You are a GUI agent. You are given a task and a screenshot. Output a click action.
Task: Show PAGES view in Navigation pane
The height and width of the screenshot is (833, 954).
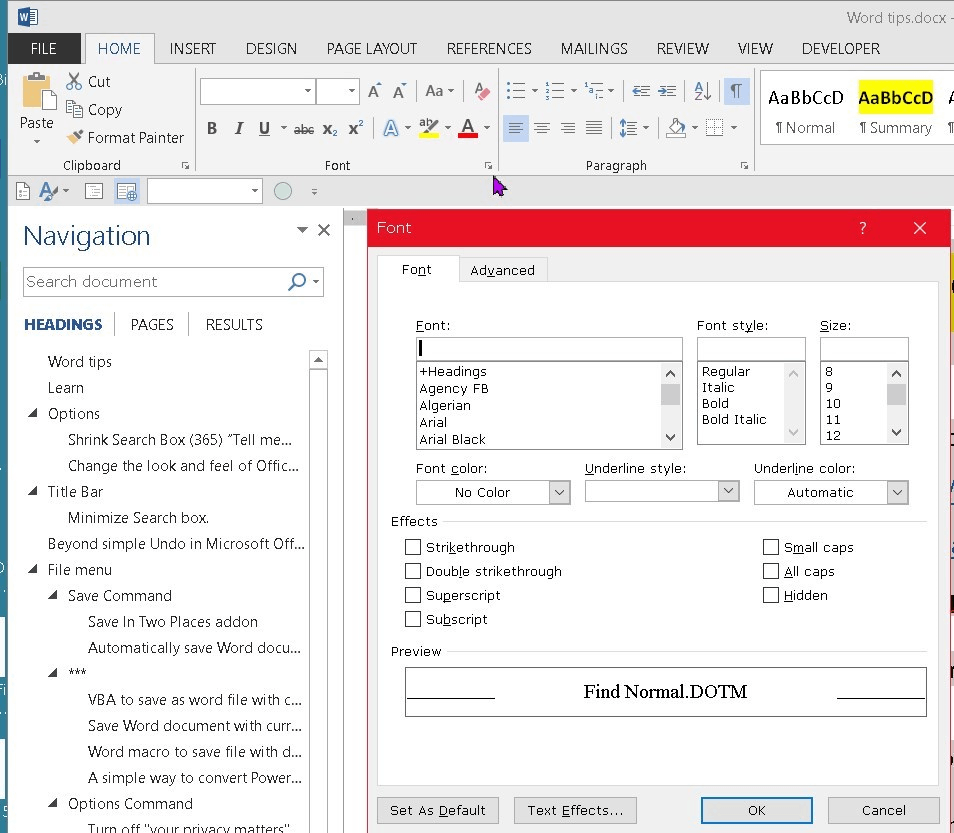[152, 325]
